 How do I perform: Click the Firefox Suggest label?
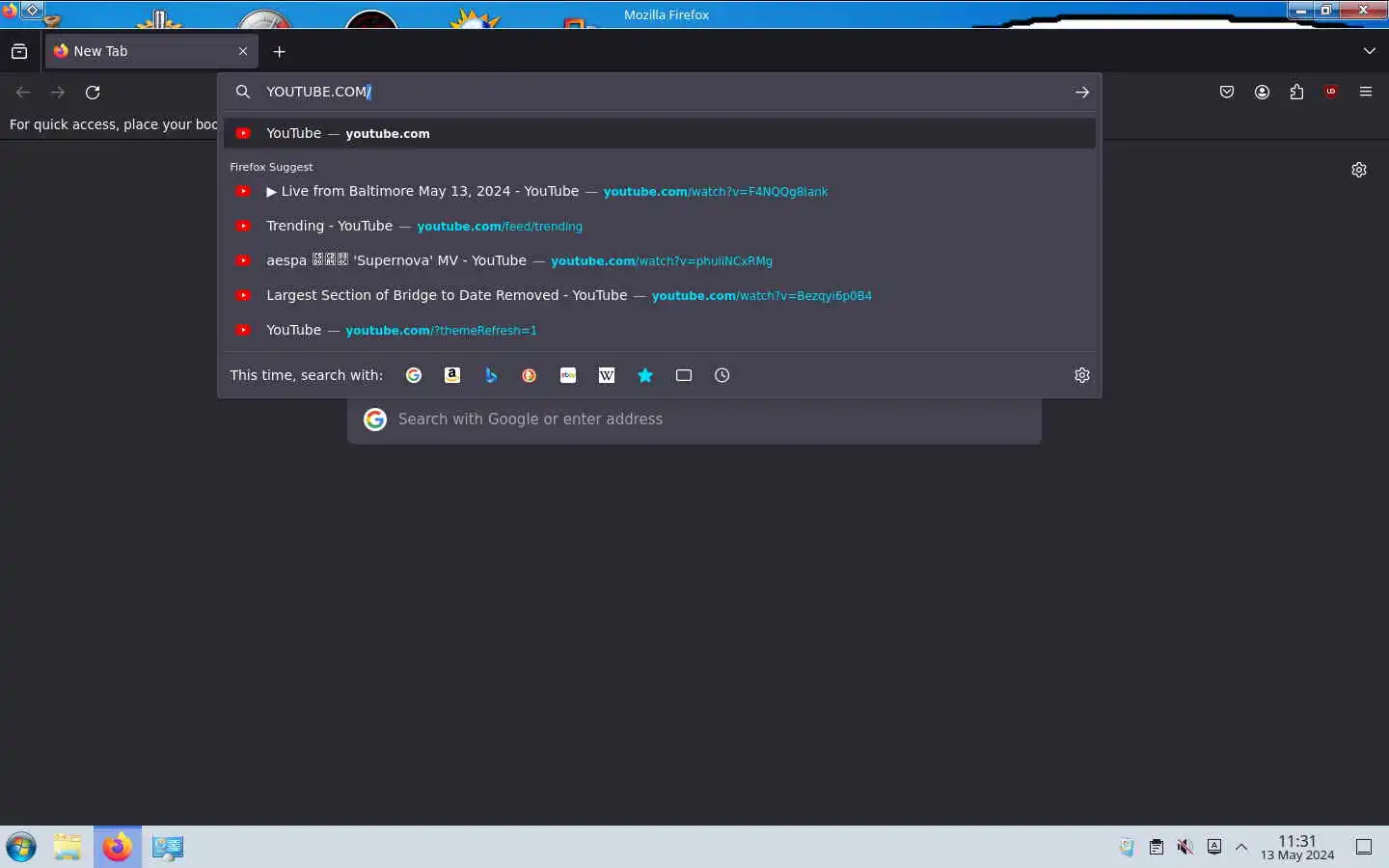(271, 167)
